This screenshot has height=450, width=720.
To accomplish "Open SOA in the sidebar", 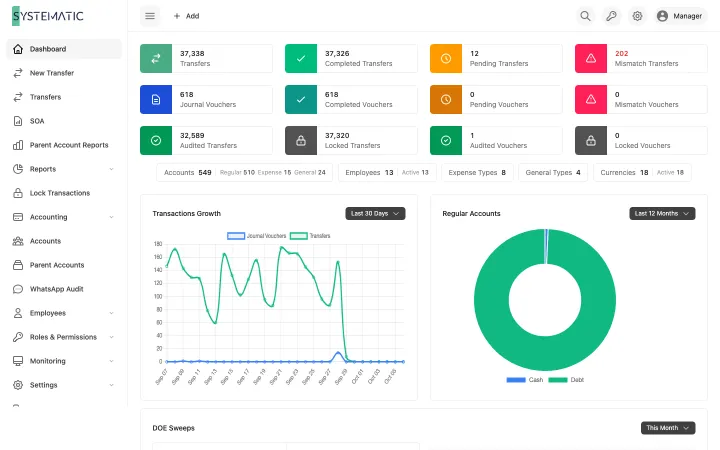I will pos(64,121).
